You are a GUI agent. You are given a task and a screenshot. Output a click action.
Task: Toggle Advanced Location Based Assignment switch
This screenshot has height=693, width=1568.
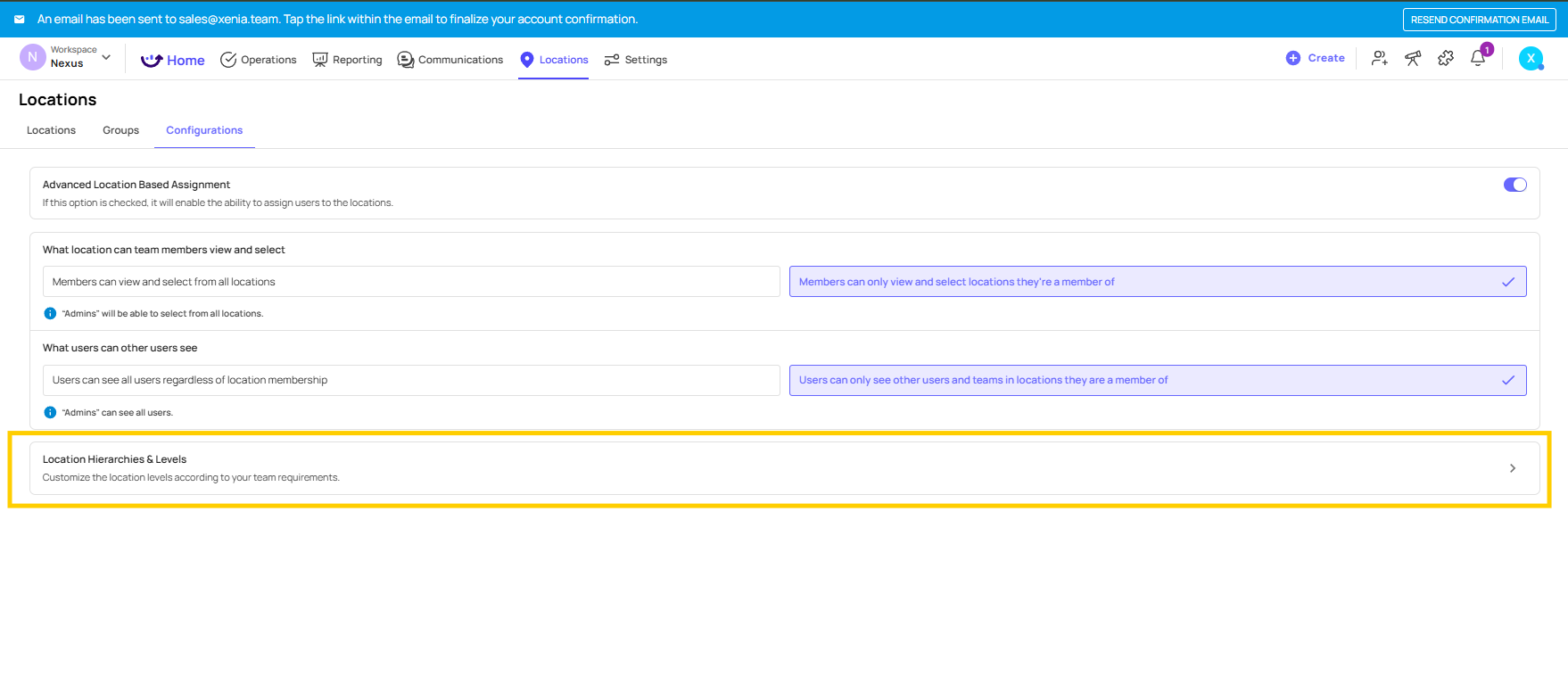[x=1514, y=185]
